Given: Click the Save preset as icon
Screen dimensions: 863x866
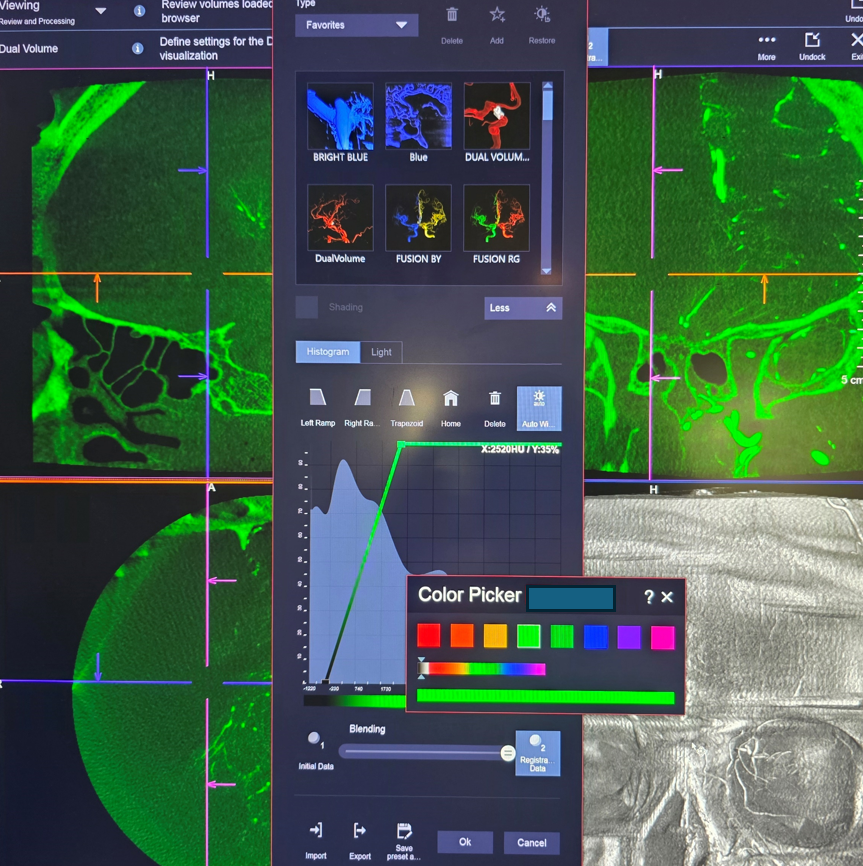Looking at the screenshot, I should click(404, 831).
